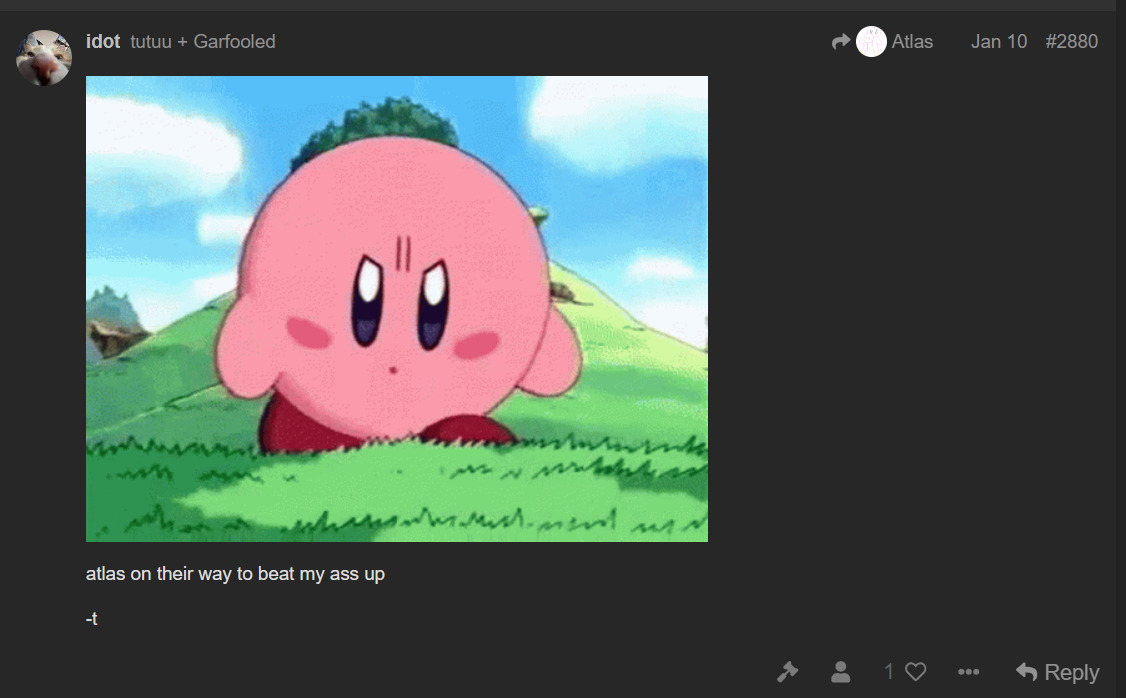This screenshot has width=1126, height=698.
Task: Open Atlas's small avatar
Action: tap(871, 42)
